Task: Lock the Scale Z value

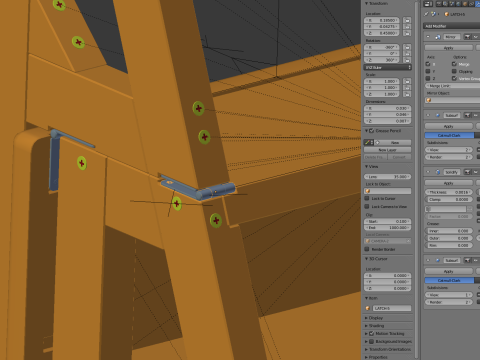Action: coord(407,94)
